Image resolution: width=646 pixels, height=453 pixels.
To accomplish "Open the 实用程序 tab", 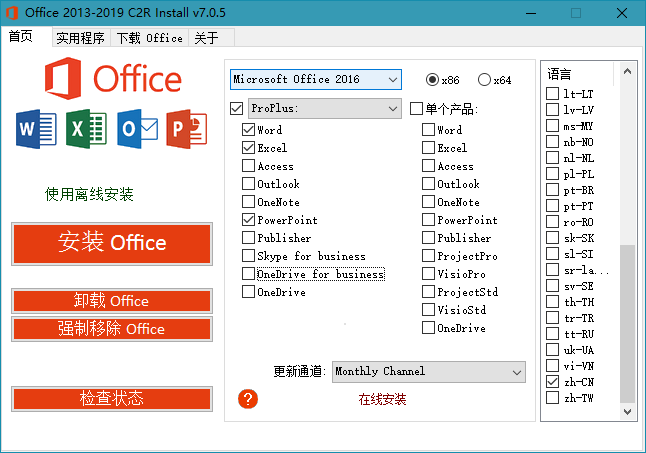I will [80, 38].
